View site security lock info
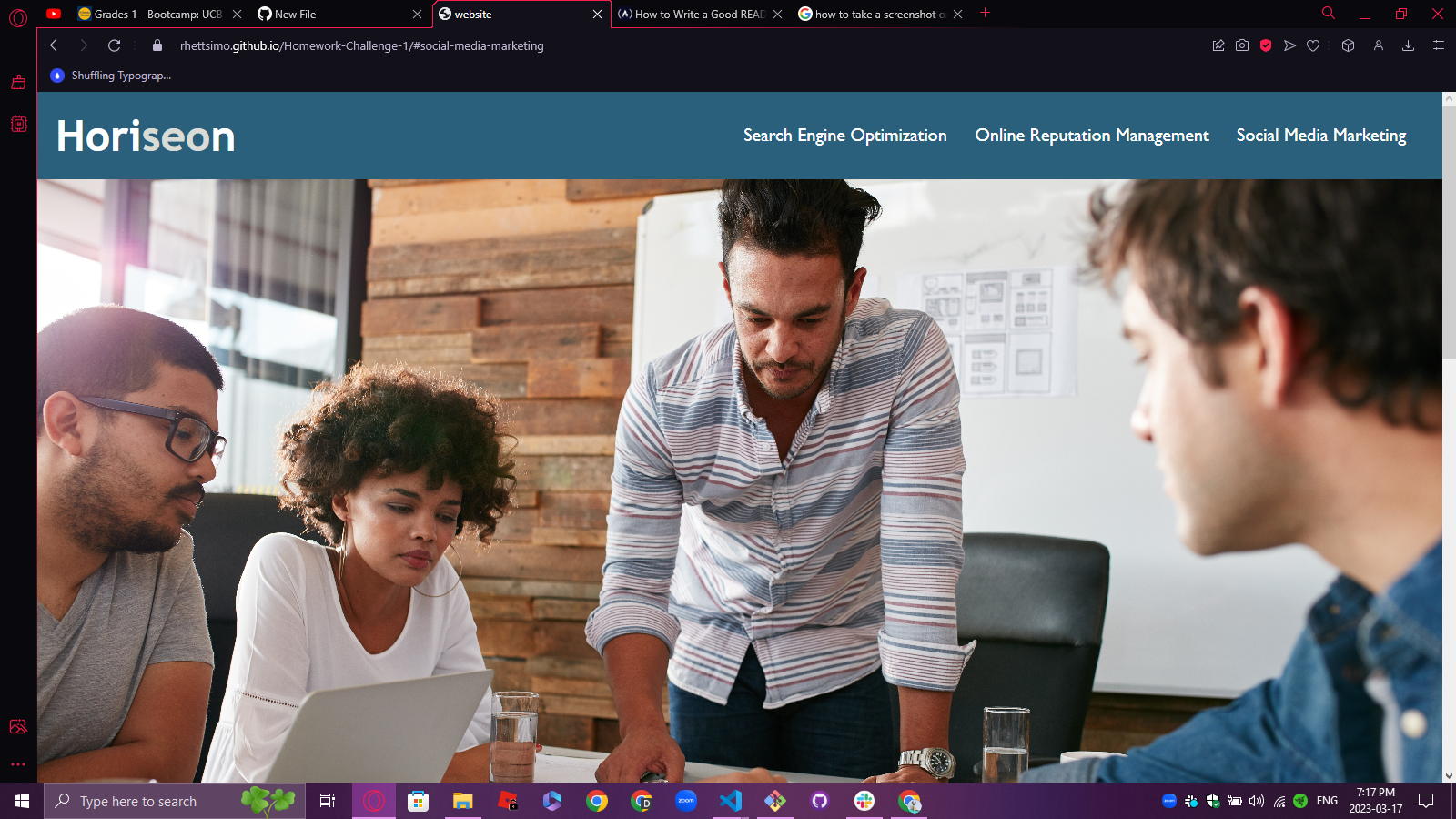Screen dimensions: 1456x819 click(157, 45)
